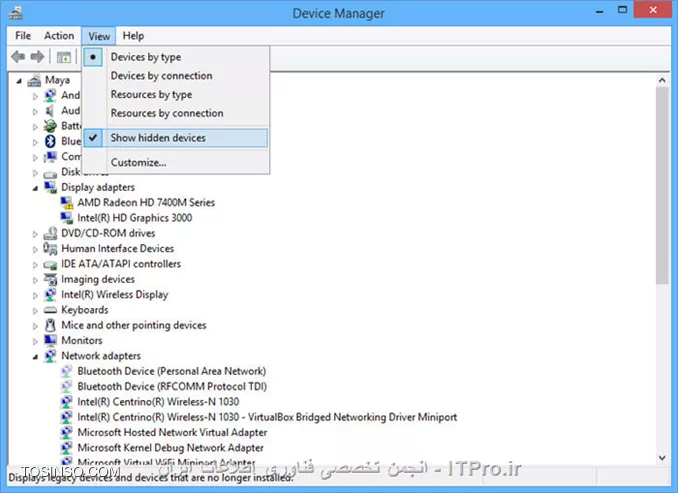The height and width of the screenshot is (493, 678).
Task: Expand the Human Interface Devices node
Action: coord(35,249)
